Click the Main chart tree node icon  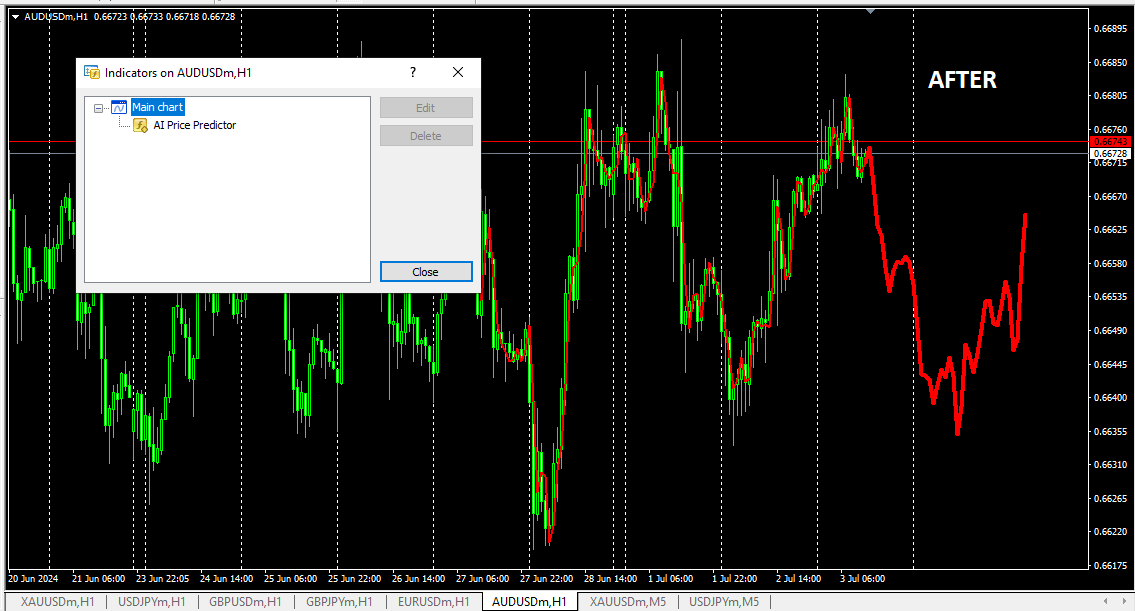coord(119,107)
